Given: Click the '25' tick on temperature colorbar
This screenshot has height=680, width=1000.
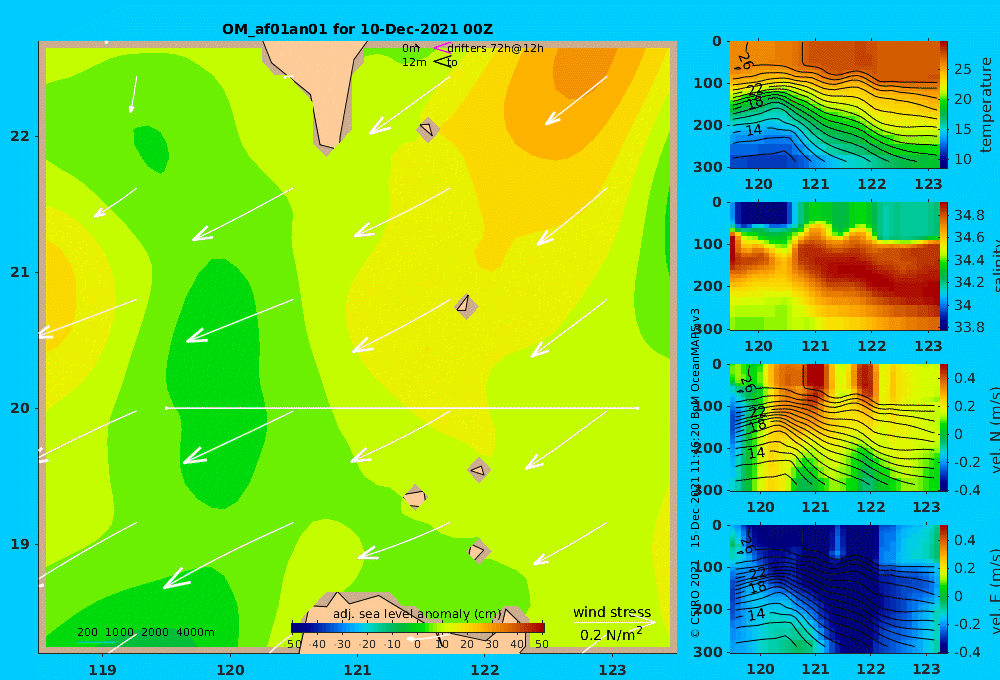Looking at the screenshot, I should pyautogui.click(x=962, y=69).
